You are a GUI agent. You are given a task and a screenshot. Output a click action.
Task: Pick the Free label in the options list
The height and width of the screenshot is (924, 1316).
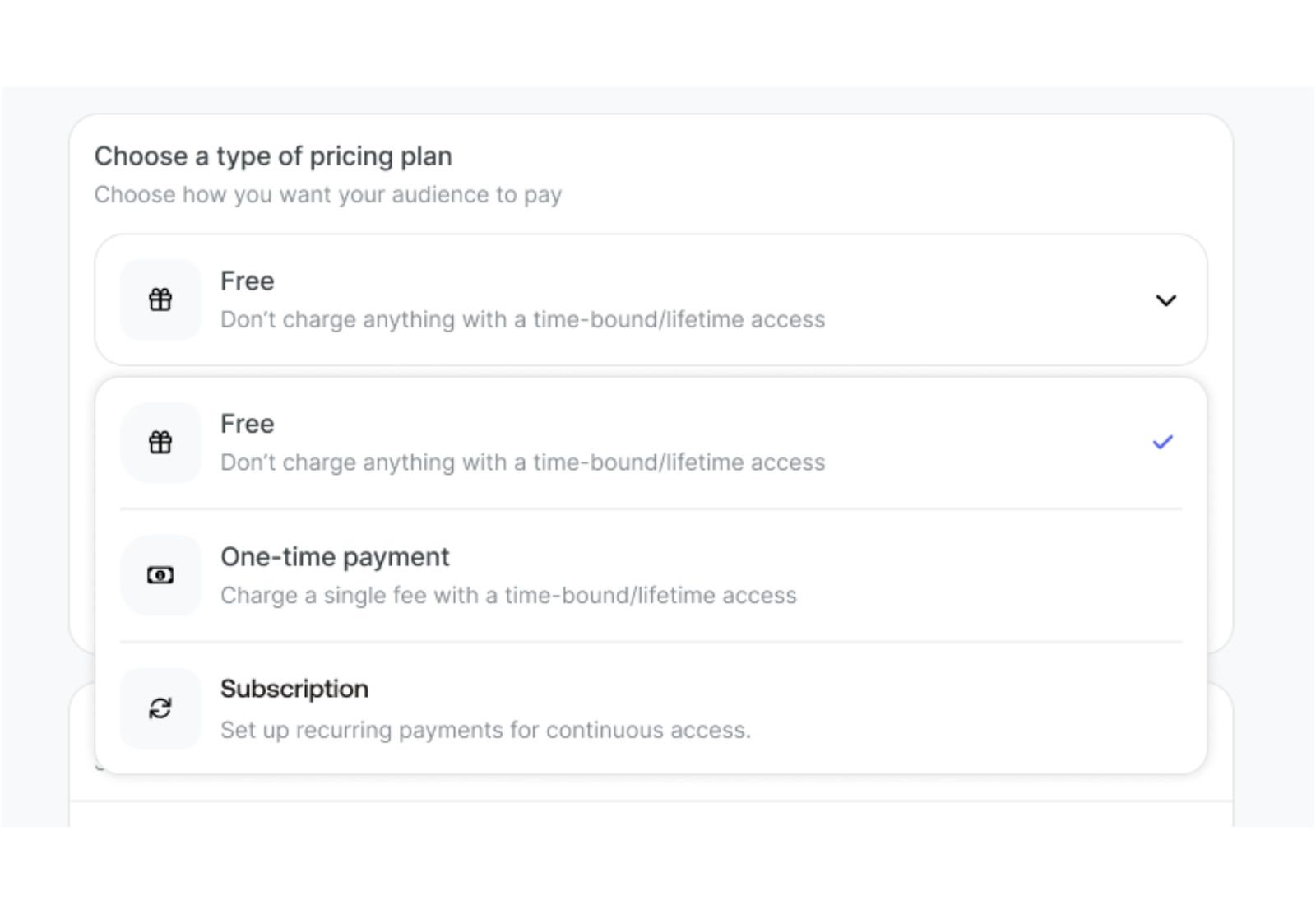point(247,424)
